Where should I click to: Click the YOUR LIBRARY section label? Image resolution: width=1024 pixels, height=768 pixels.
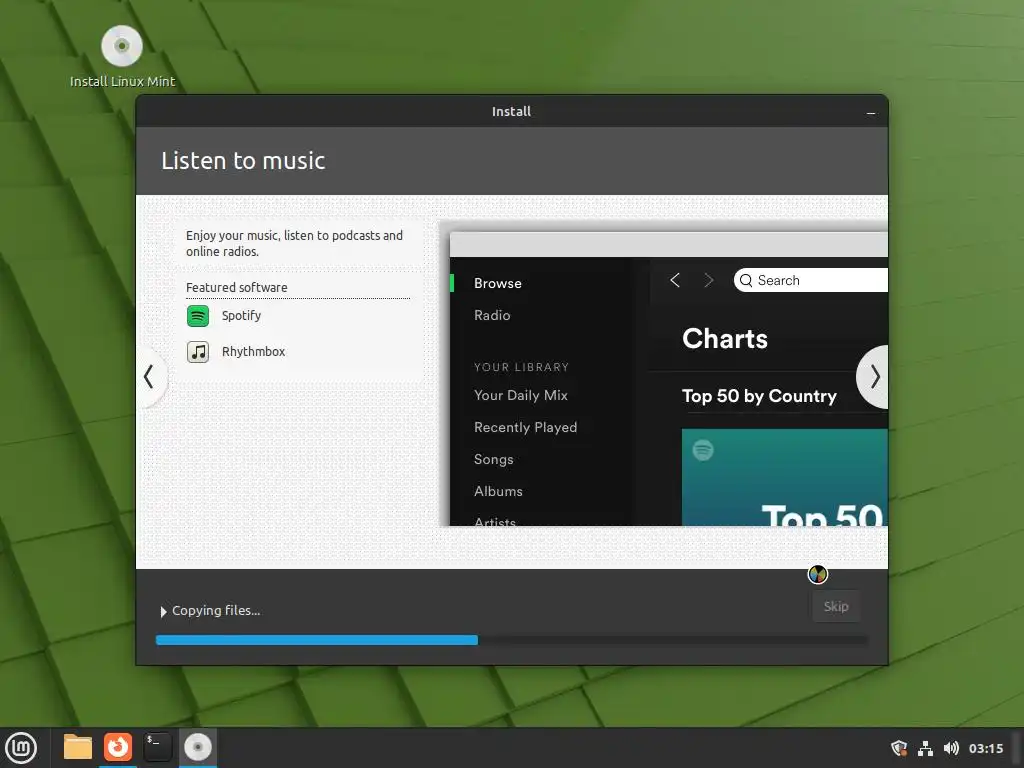521,368
